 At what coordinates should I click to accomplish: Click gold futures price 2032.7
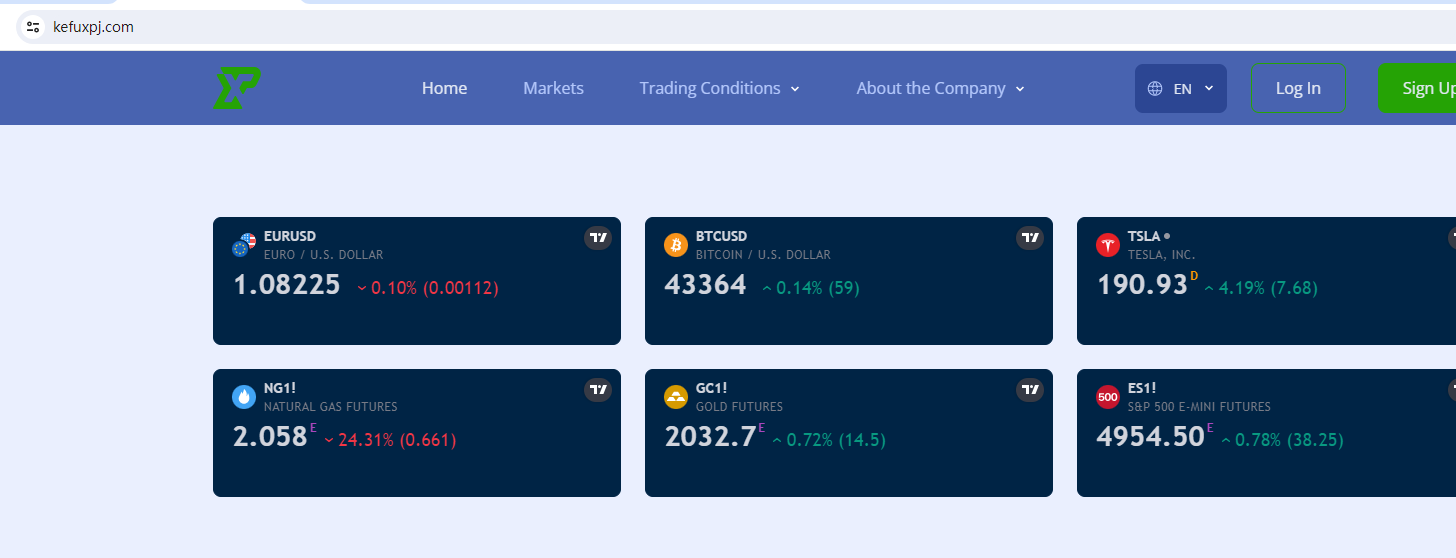point(710,437)
